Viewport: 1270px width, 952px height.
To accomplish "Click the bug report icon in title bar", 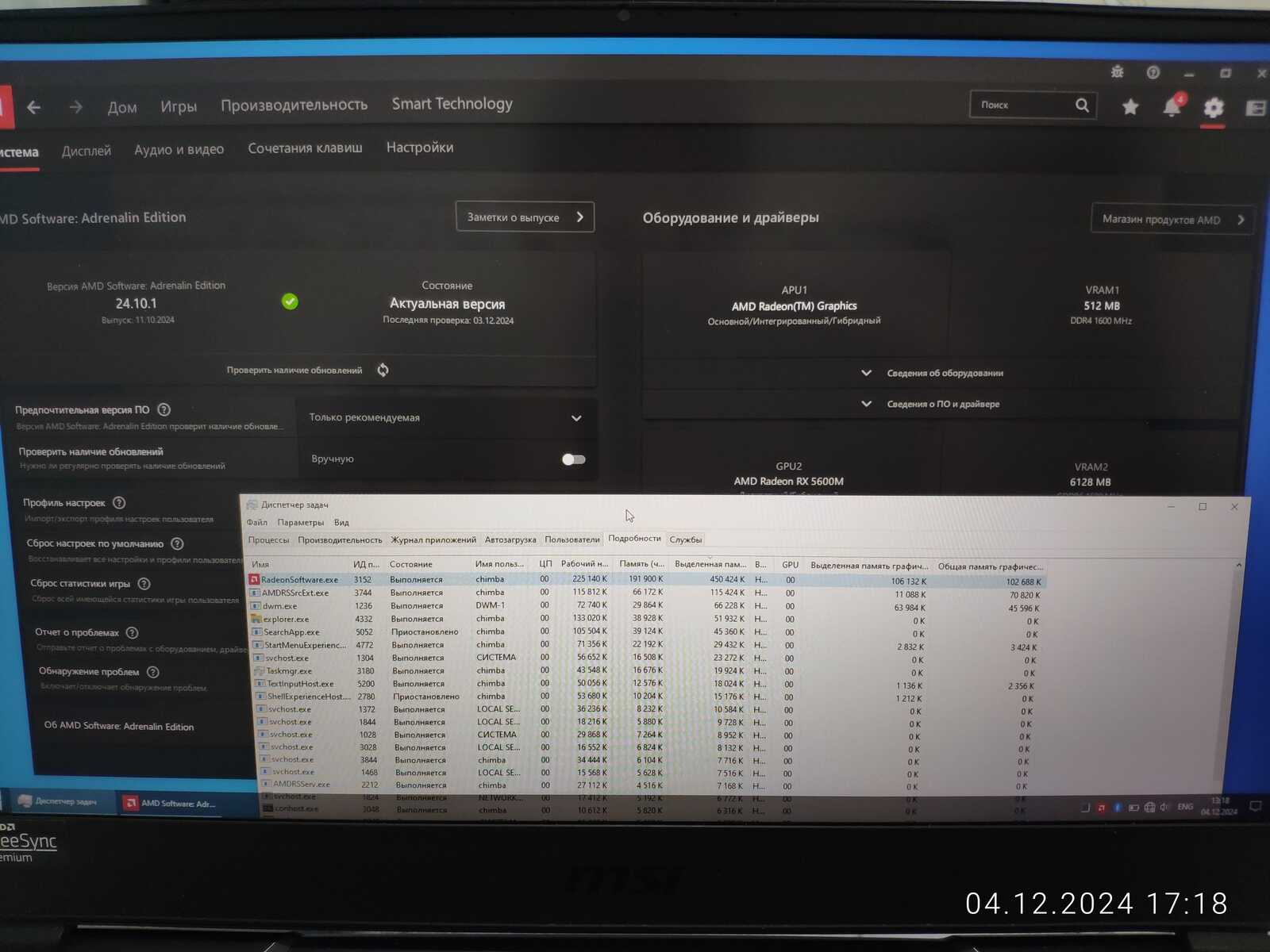I will click(x=1118, y=72).
